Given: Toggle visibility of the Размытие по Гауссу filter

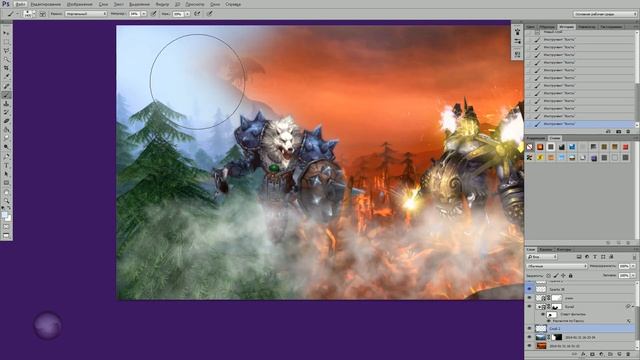Looking at the screenshot, I should pyautogui.click(x=548, y=321).
